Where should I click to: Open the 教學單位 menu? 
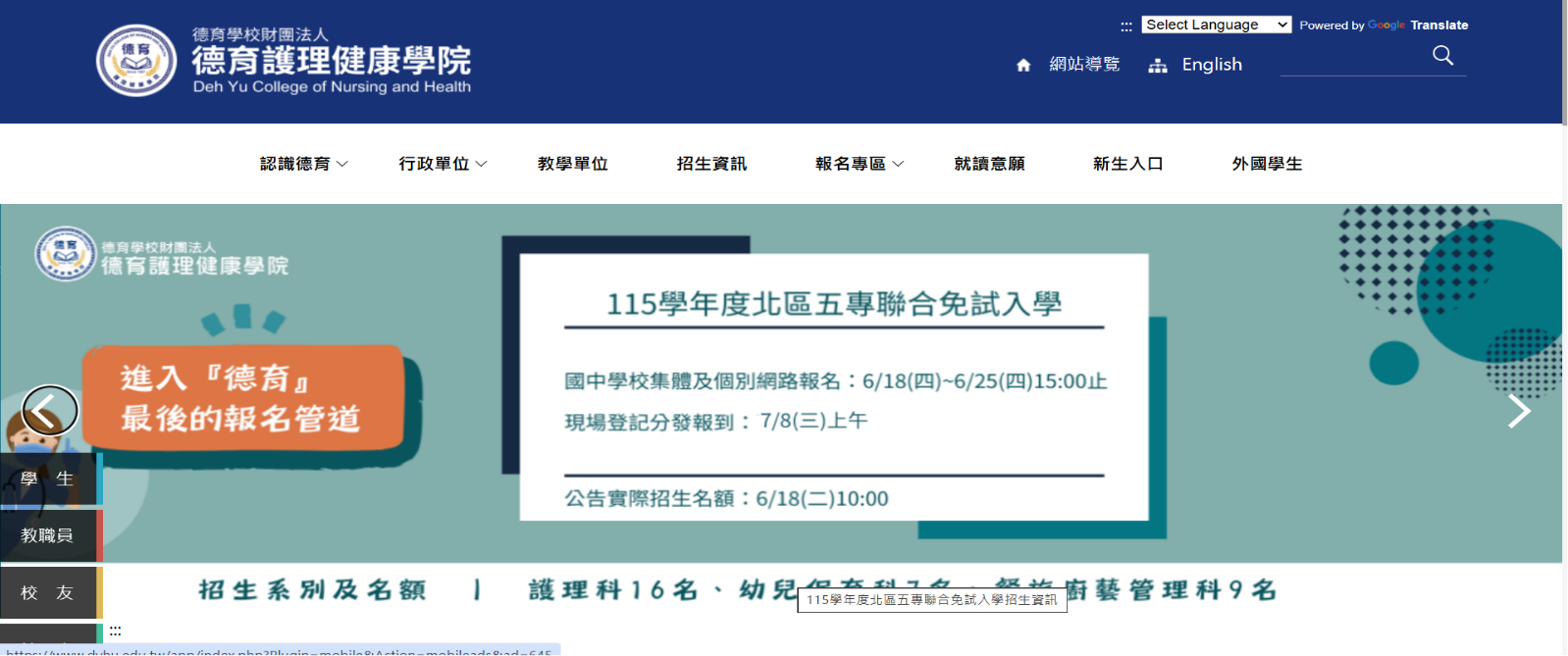tap(573, 164)
